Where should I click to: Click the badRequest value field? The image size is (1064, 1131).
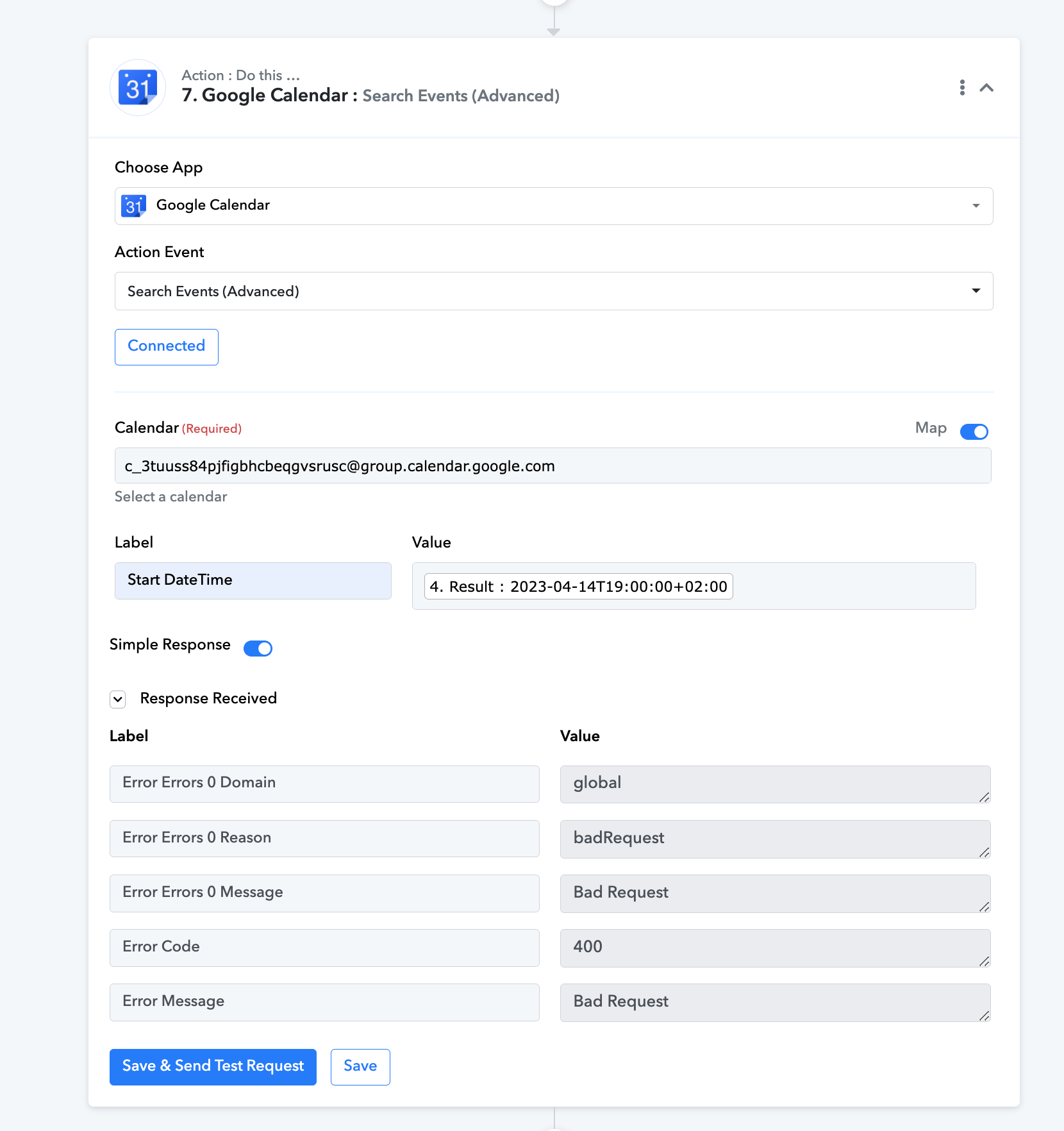(775, 839)
